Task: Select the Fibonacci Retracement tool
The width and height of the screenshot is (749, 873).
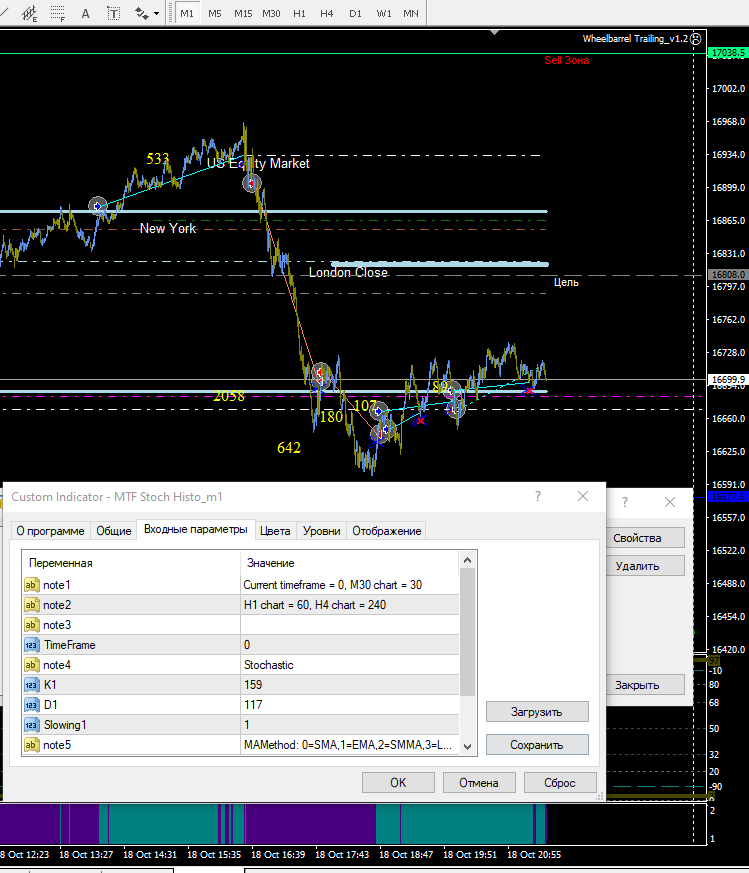Action: 59,14
